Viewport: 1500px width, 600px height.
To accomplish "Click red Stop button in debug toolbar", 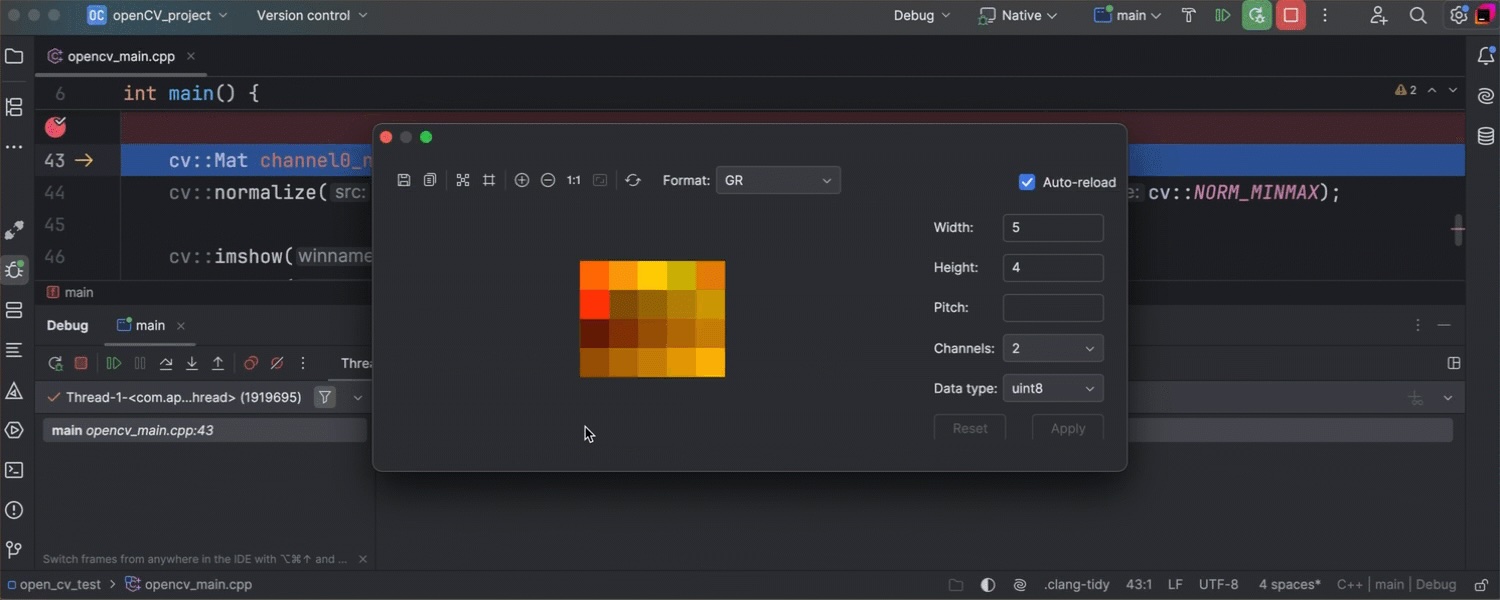I will [81, 363].
